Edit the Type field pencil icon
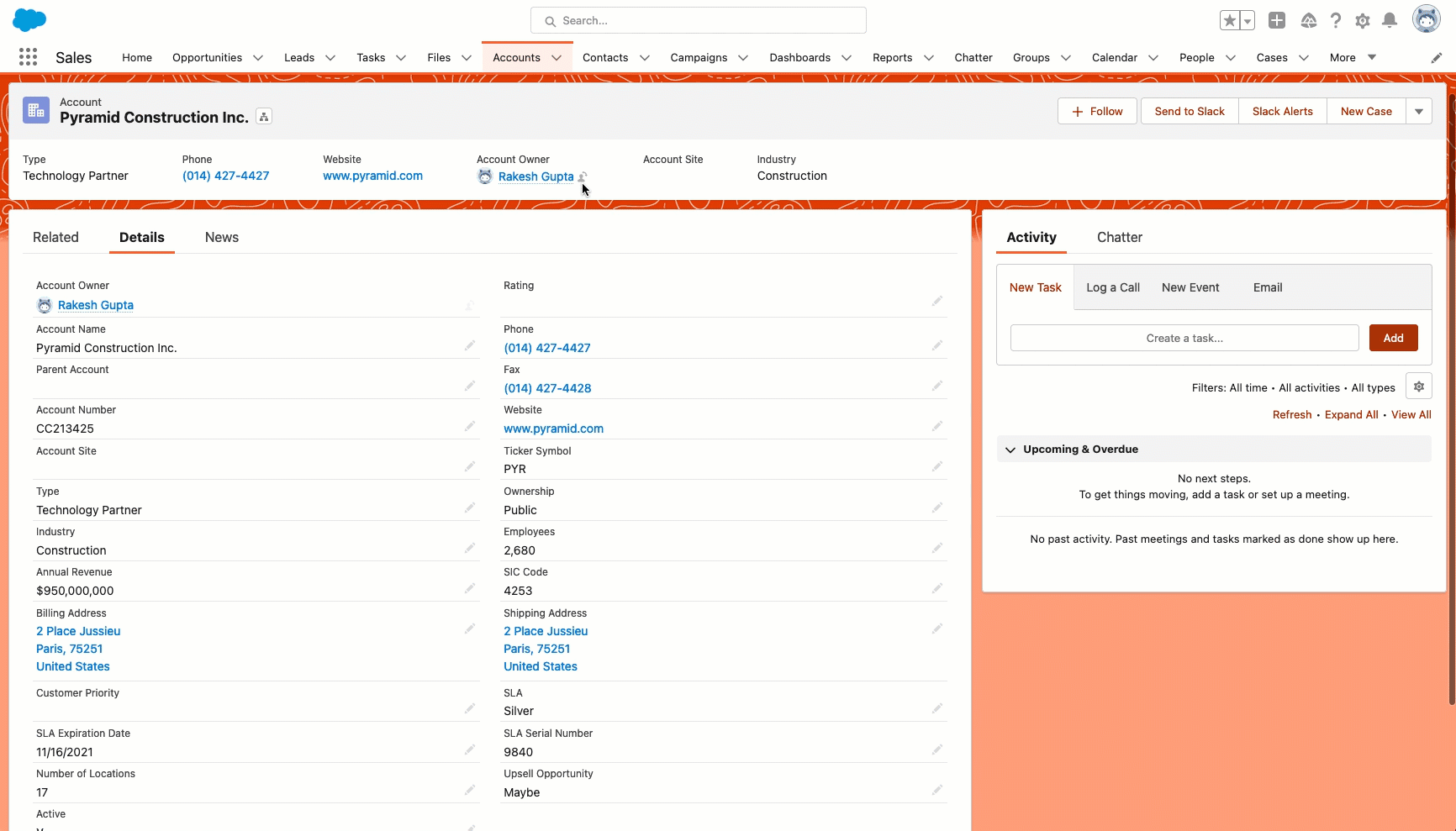The height and width of the screenshot is (831, 1456). [470, 508]
